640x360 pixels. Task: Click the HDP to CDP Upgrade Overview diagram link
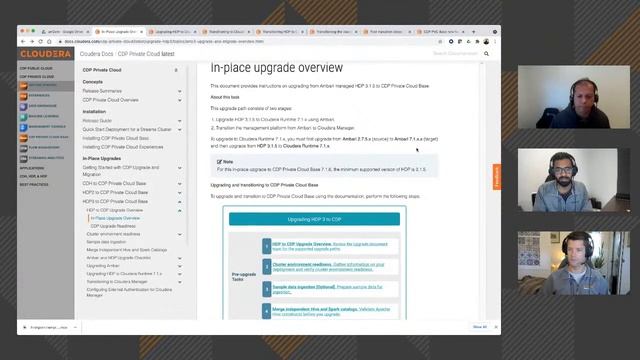tap(302, 244)
